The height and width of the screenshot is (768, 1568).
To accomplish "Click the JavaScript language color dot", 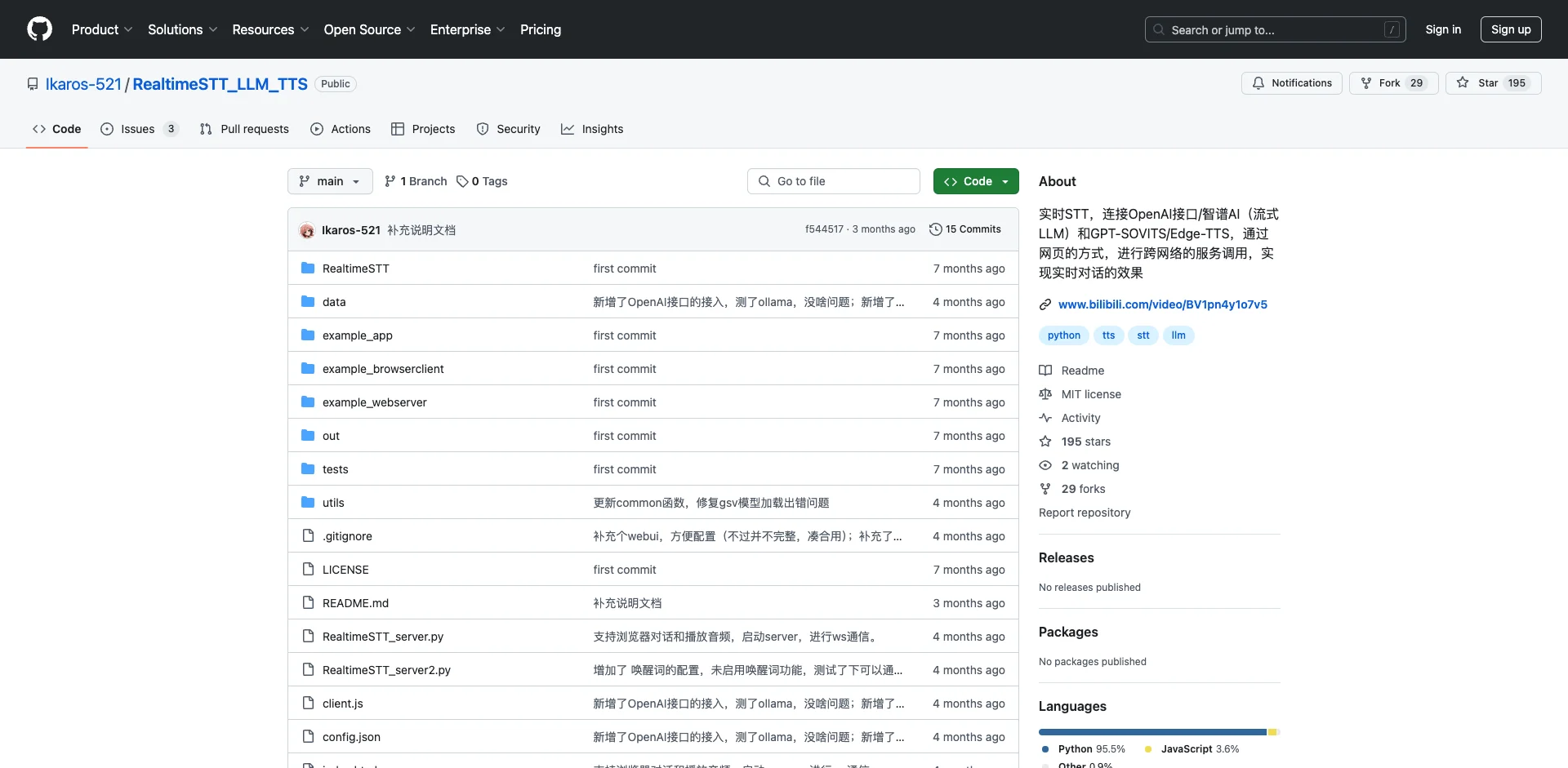I will (1148, 749).
